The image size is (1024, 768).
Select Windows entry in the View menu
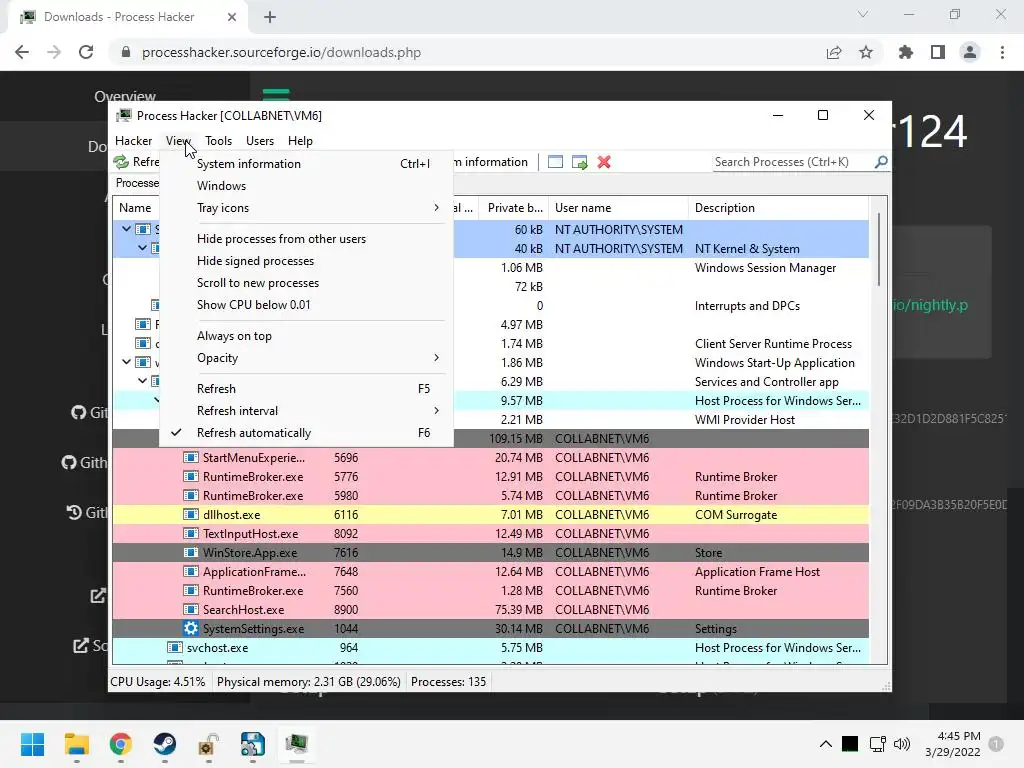click(x=306, y=185)
